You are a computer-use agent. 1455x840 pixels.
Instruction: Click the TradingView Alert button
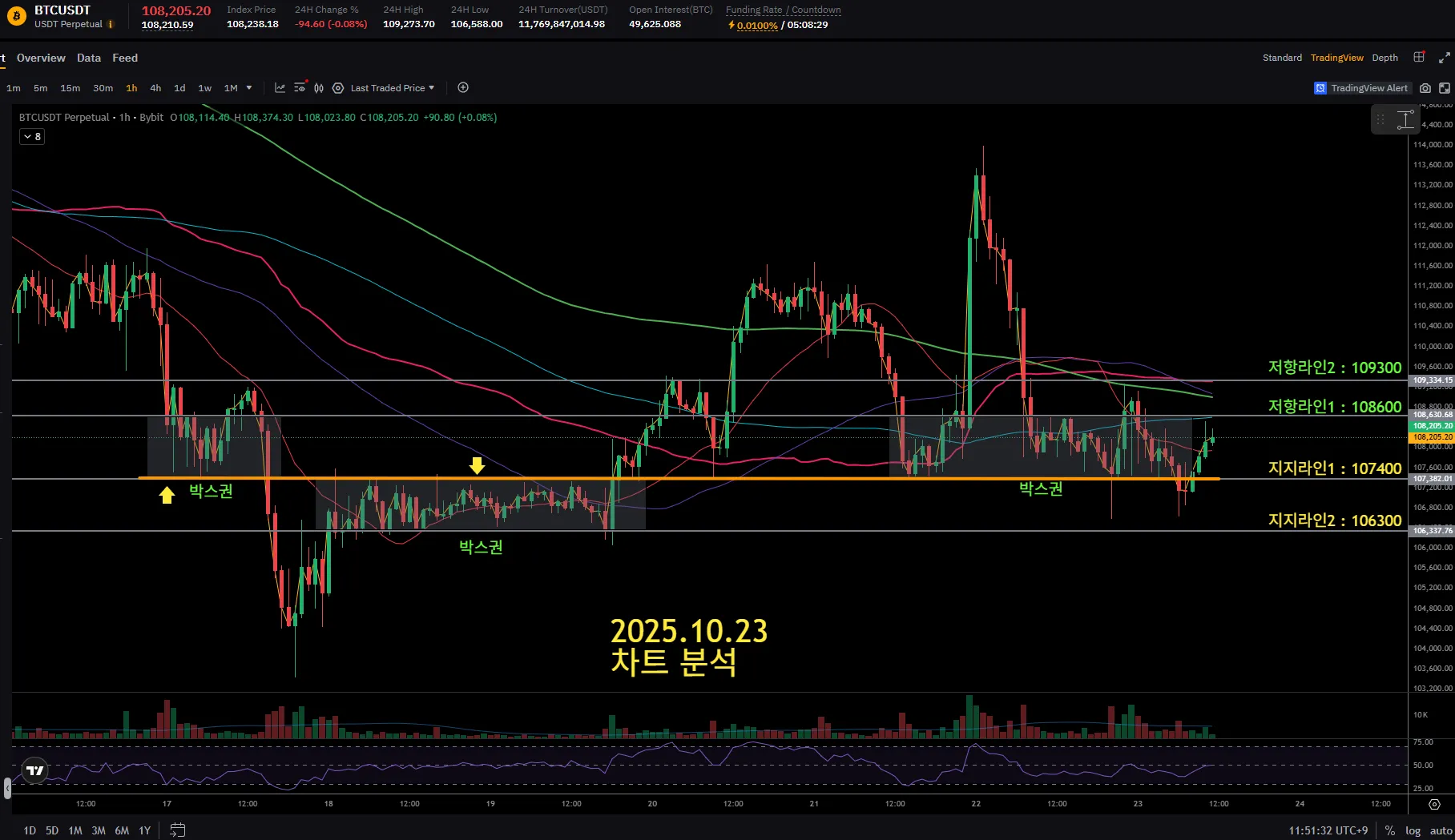point(1361,88)
